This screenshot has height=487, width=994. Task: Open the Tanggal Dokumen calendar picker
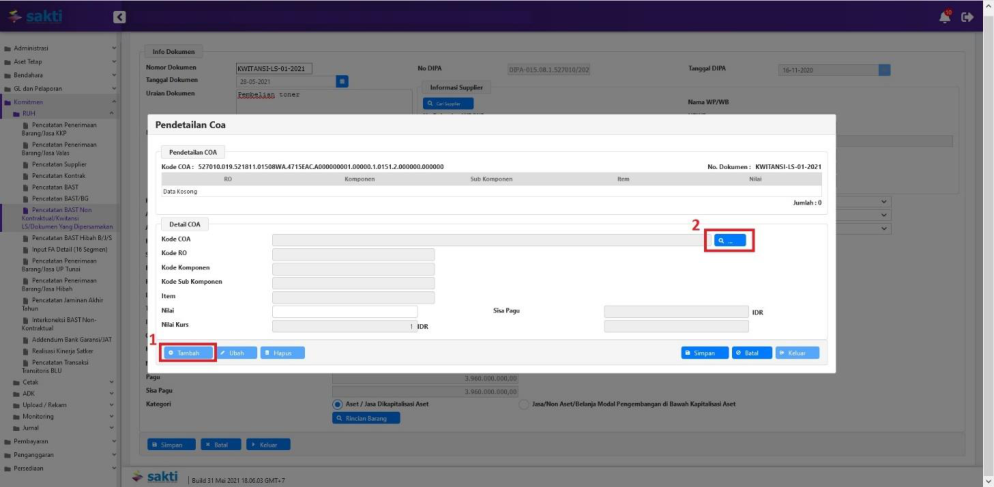(341, 81)
